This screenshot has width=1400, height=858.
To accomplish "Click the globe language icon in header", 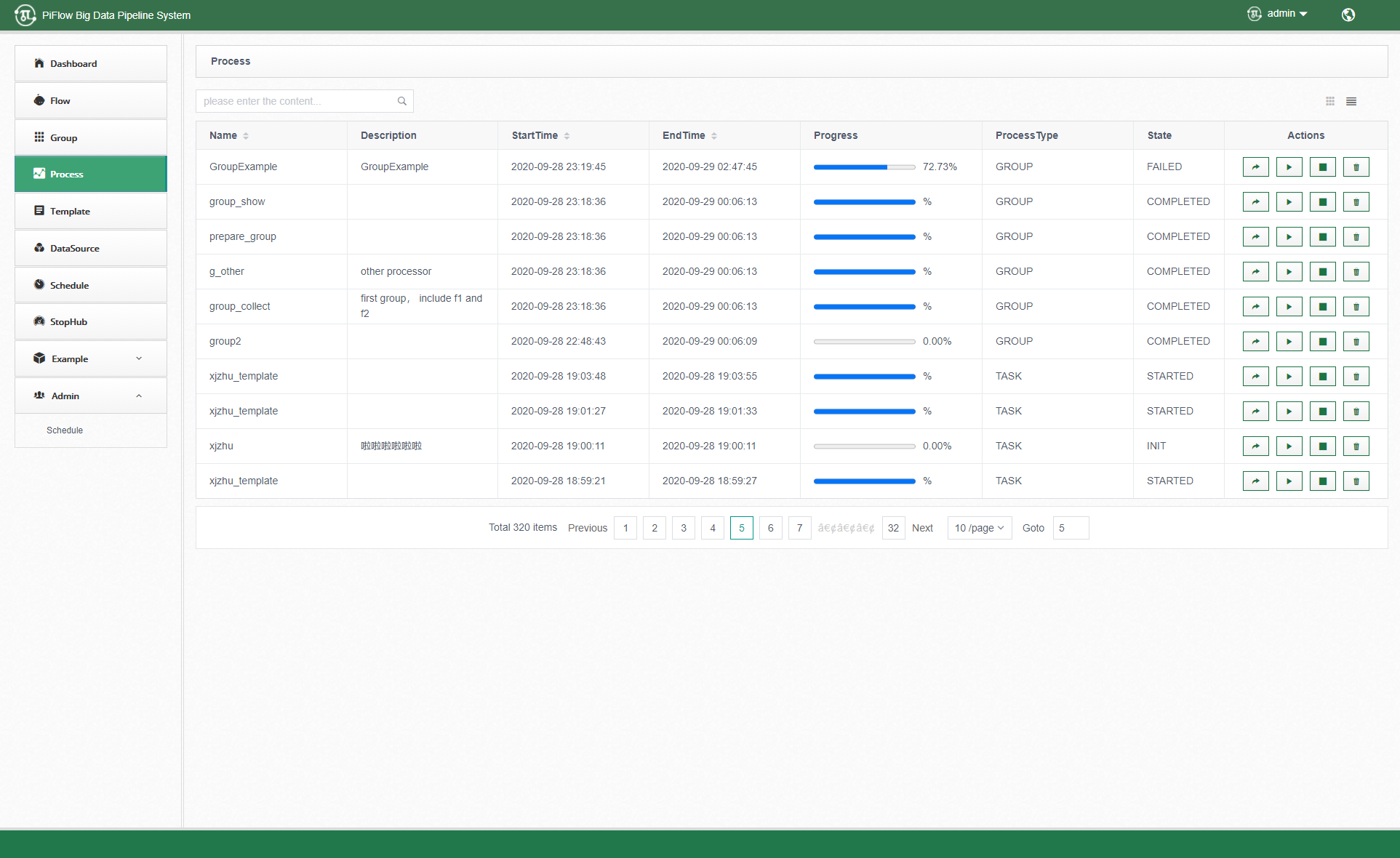I will click(x=1348, y=15).
